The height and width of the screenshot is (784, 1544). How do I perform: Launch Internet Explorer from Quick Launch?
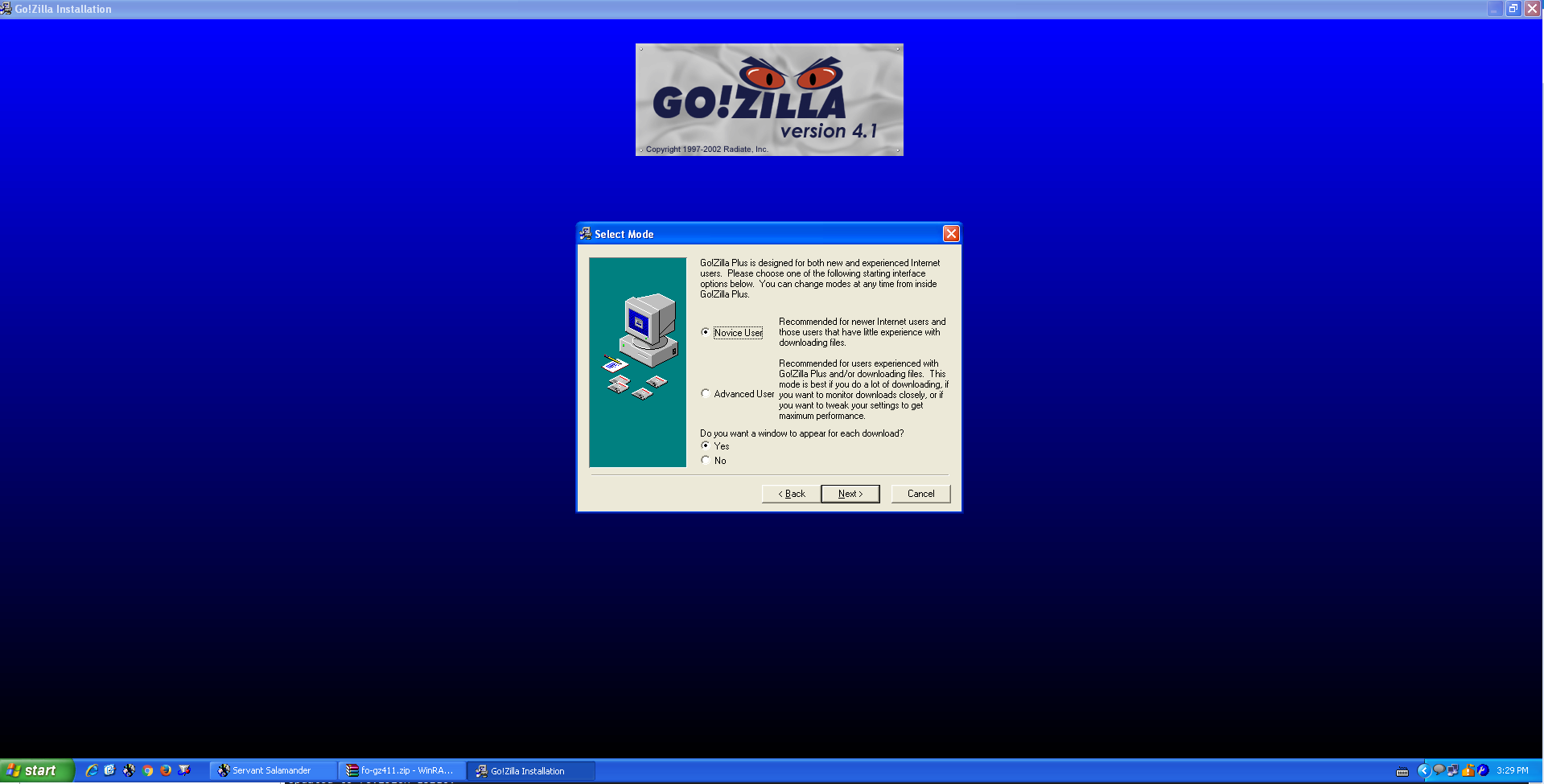pyautogui.click(x=92, y=770)
